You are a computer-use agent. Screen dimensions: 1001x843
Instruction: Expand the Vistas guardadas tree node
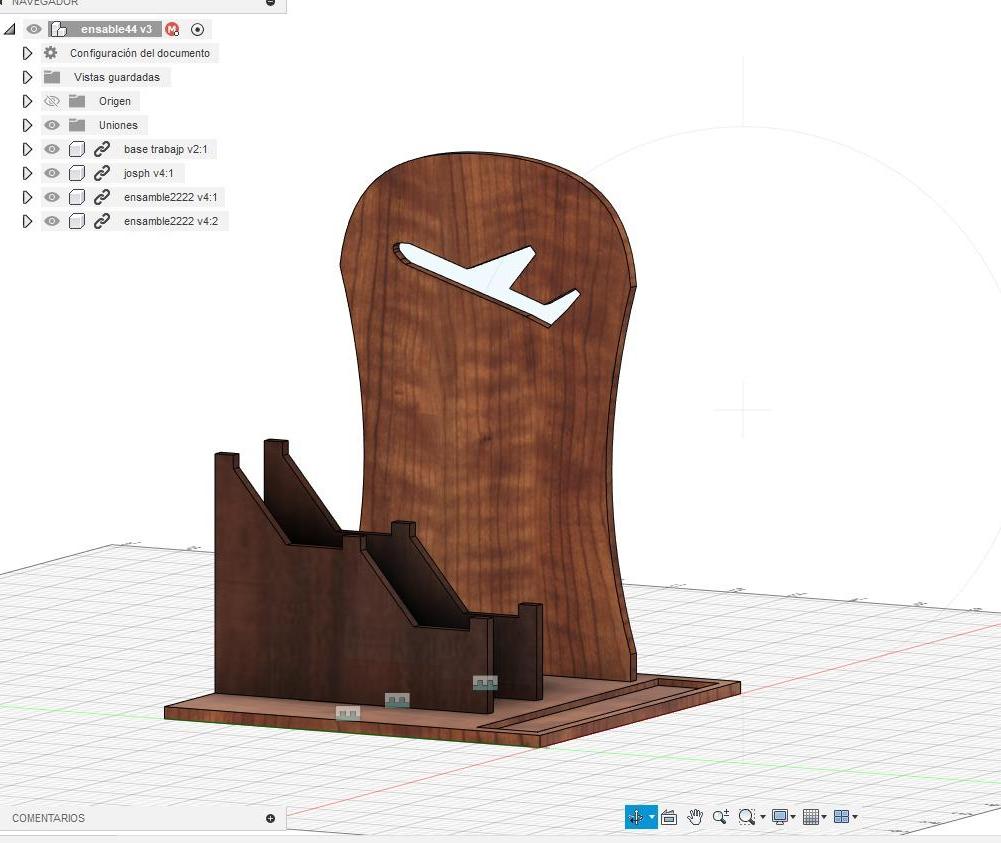pos(27,77)
